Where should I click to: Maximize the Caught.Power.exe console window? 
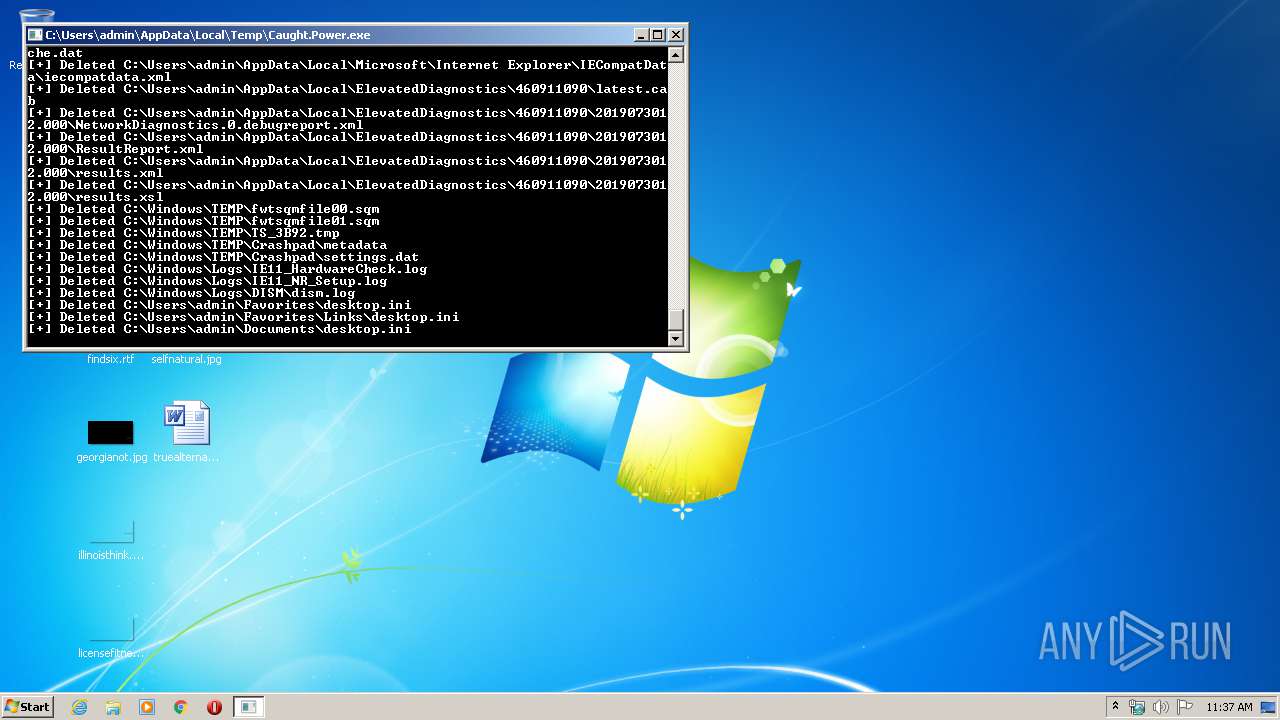click(657, 35)
